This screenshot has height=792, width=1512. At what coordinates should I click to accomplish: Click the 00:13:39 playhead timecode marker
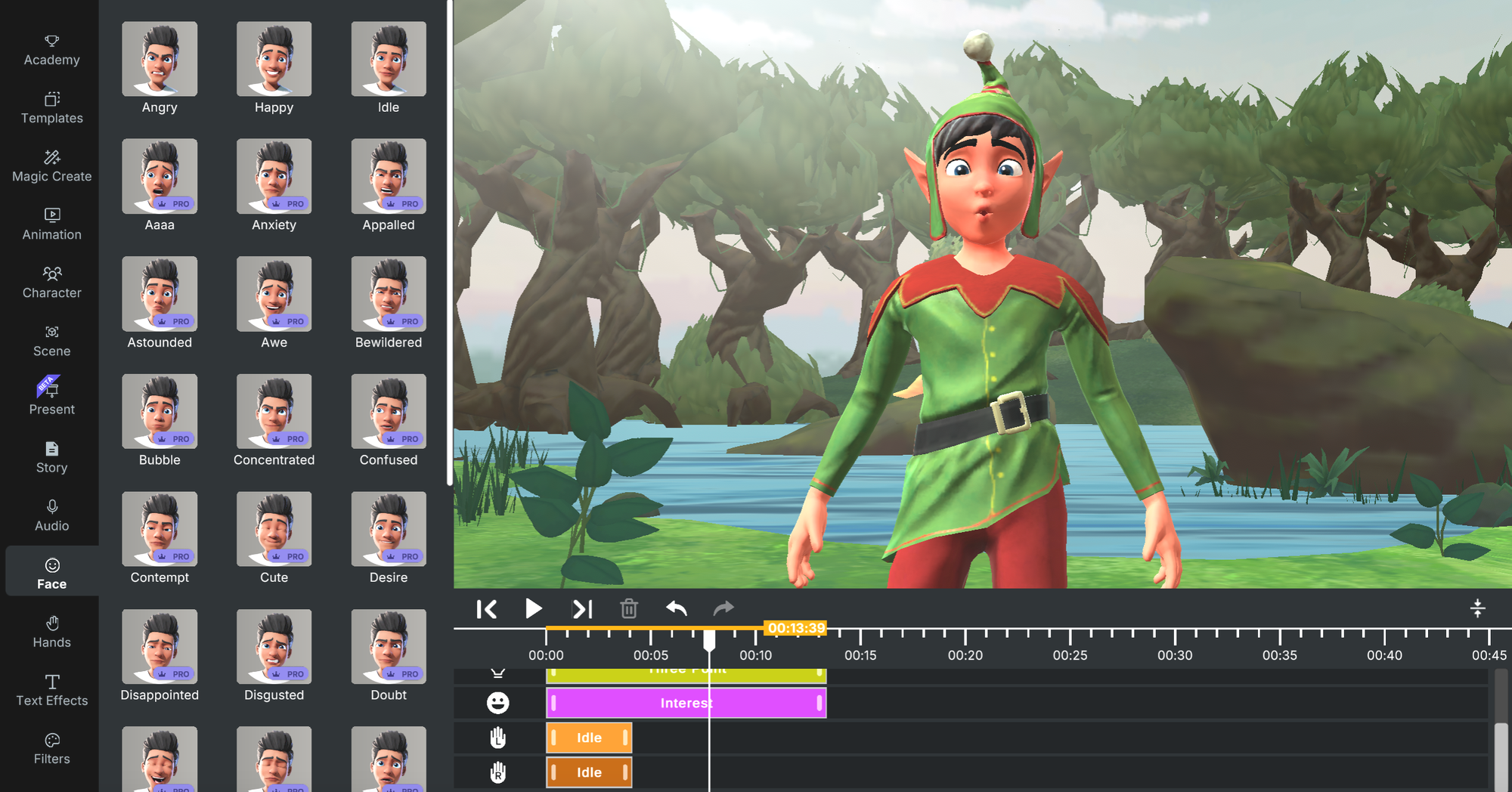coord(795,627)
